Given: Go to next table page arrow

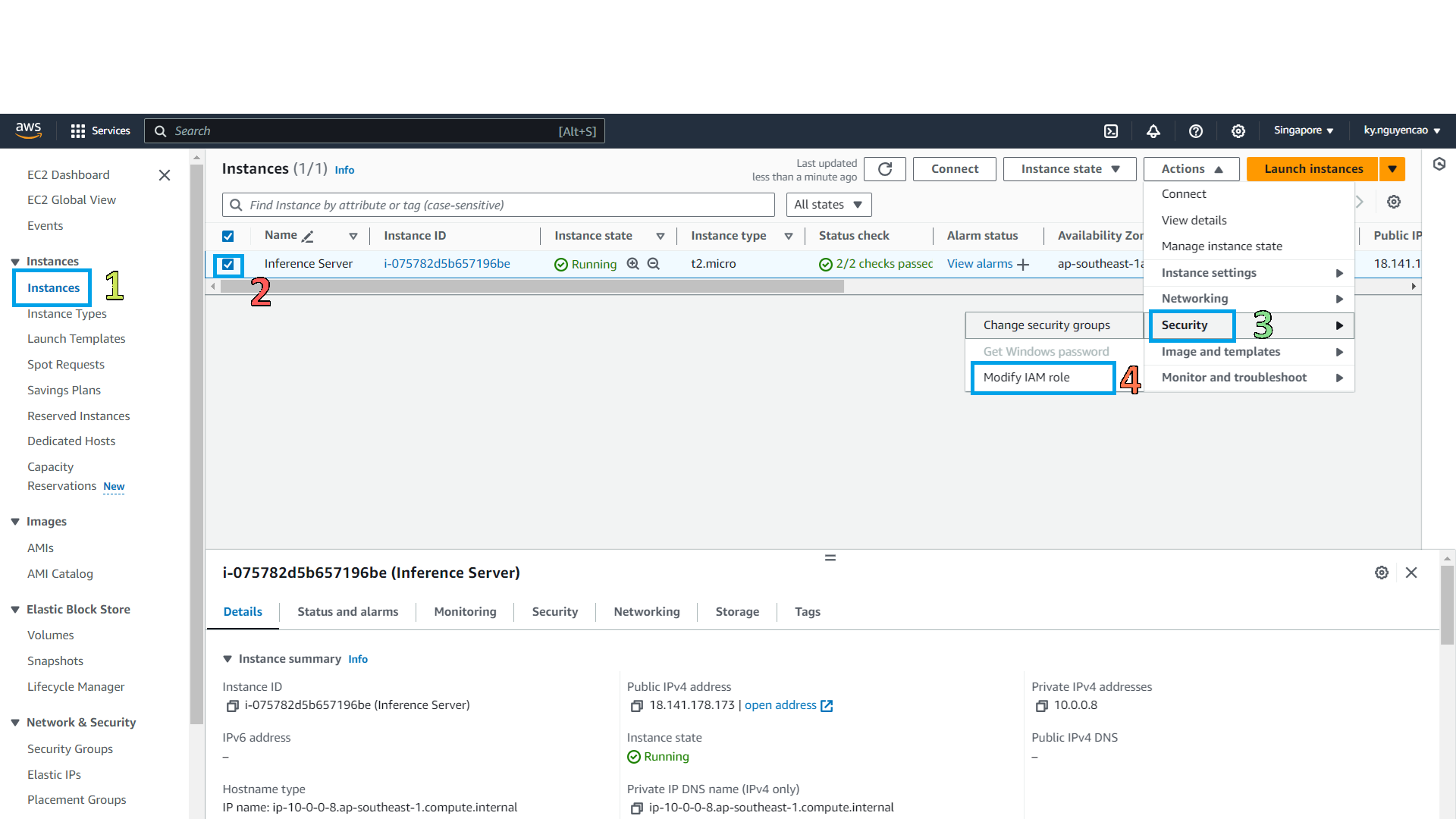Looking at the screenshot, I should pyautogui.click(x=1360, y=202).
